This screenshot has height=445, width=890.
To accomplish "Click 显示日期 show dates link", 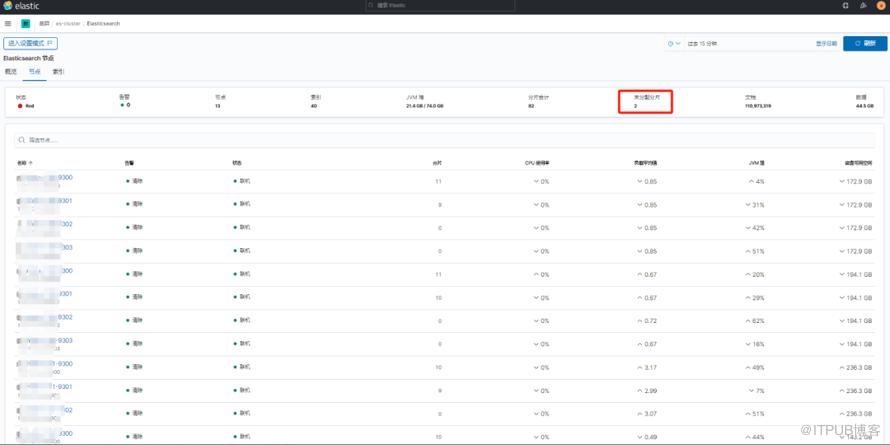I will 826,44.
